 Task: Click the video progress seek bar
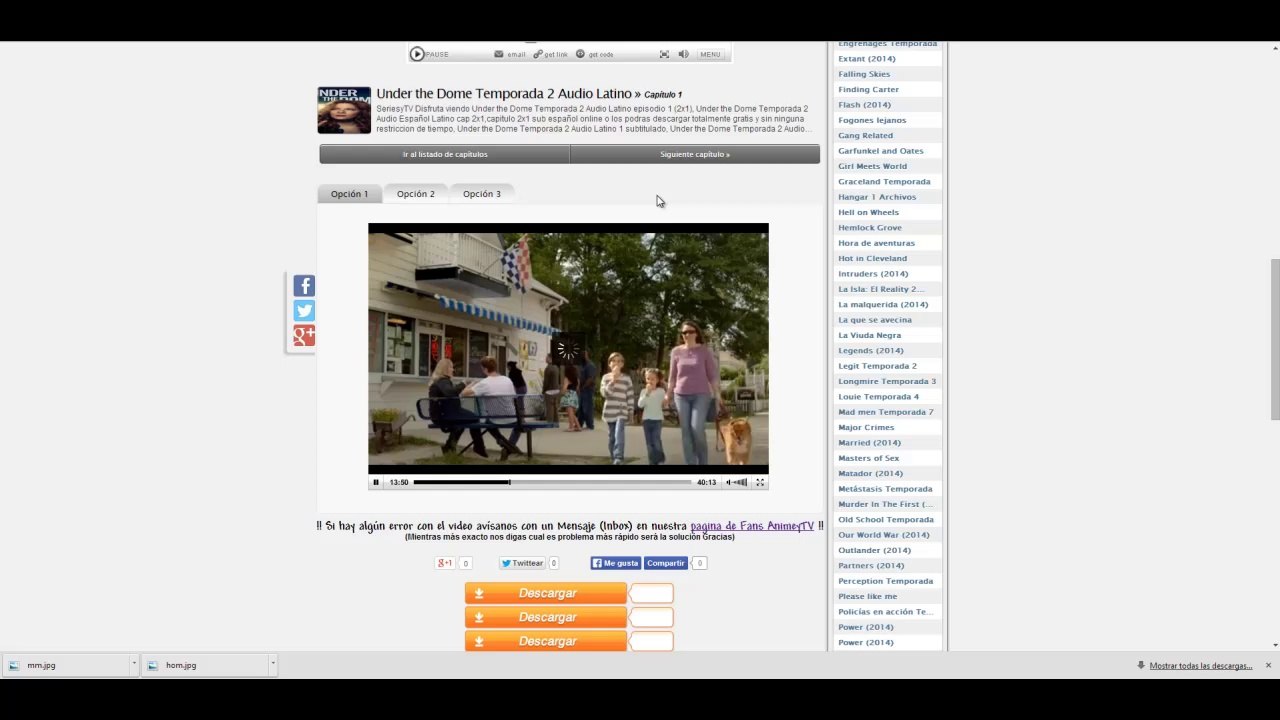[552, 482]
